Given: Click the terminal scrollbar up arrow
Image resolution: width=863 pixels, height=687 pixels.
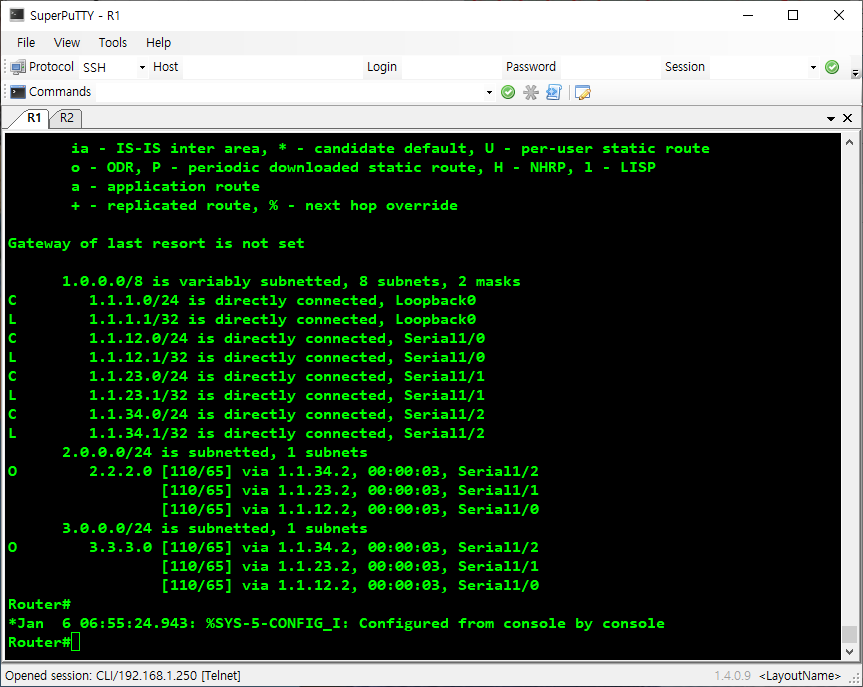Looking at the screenshot, I should [849, 142].
